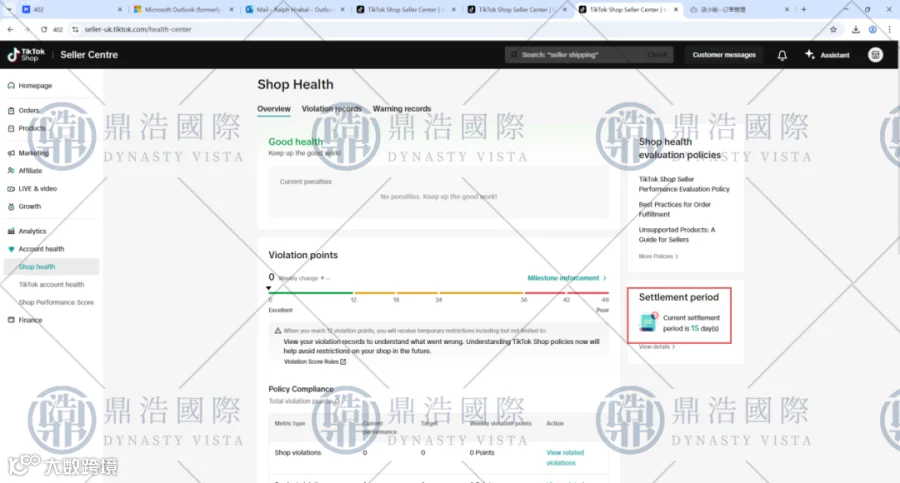
Task: Click the Account health shield icon
Action: point(11,249)
